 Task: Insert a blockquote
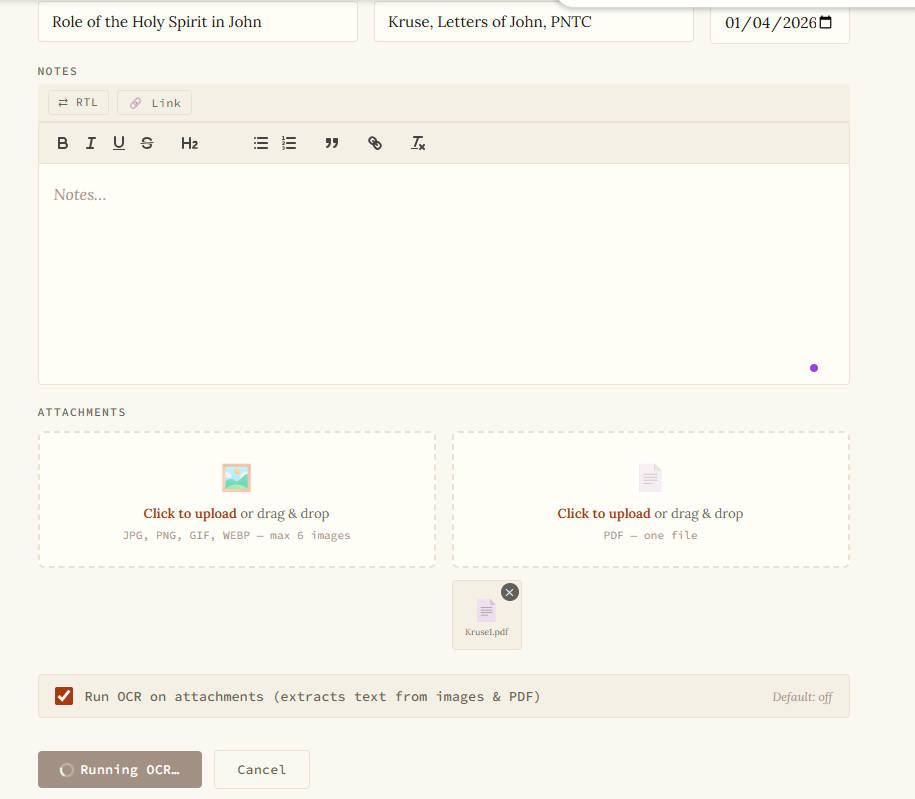click(332, 143)
